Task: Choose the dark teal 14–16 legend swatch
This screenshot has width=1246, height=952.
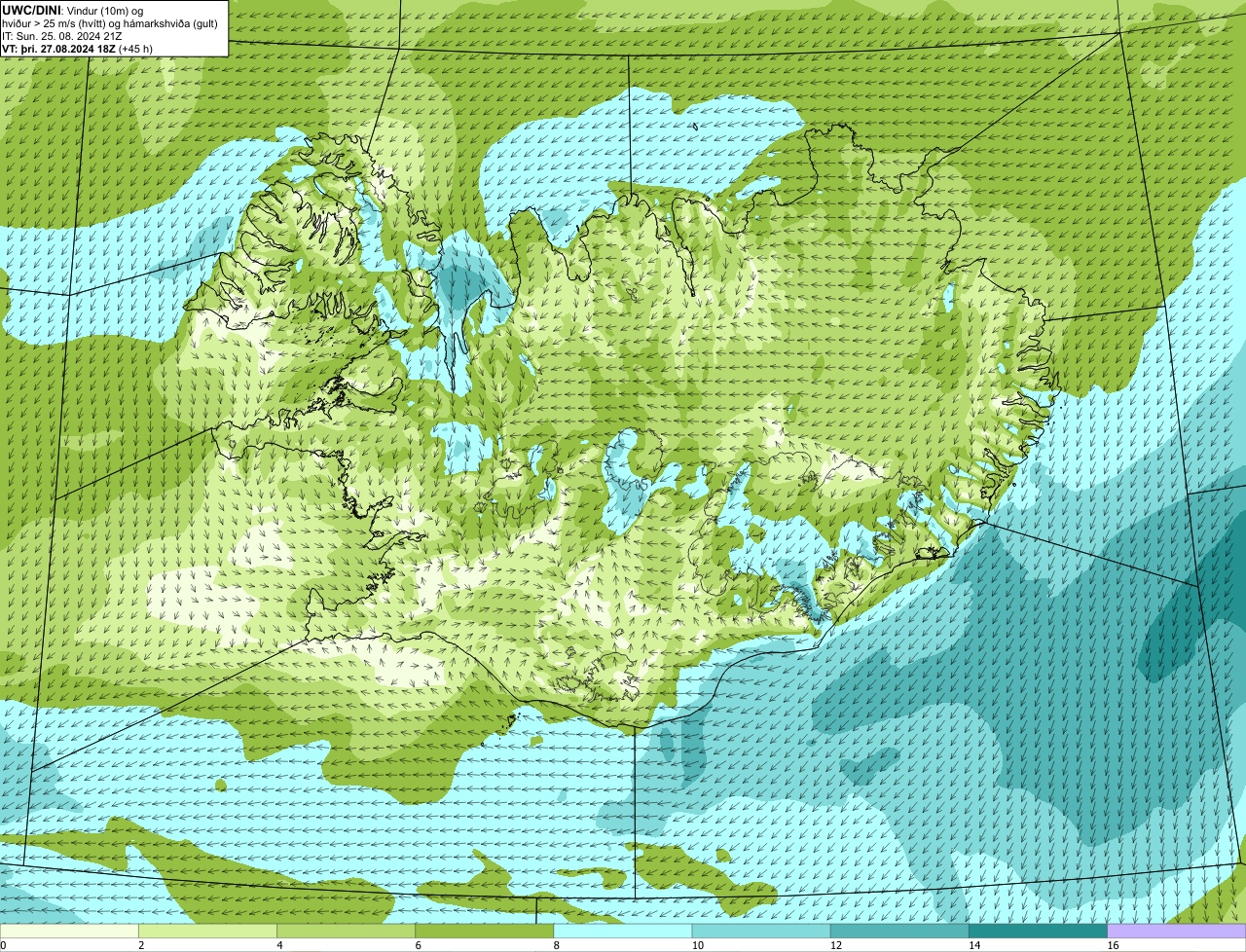Action: tap(1039, 931)
